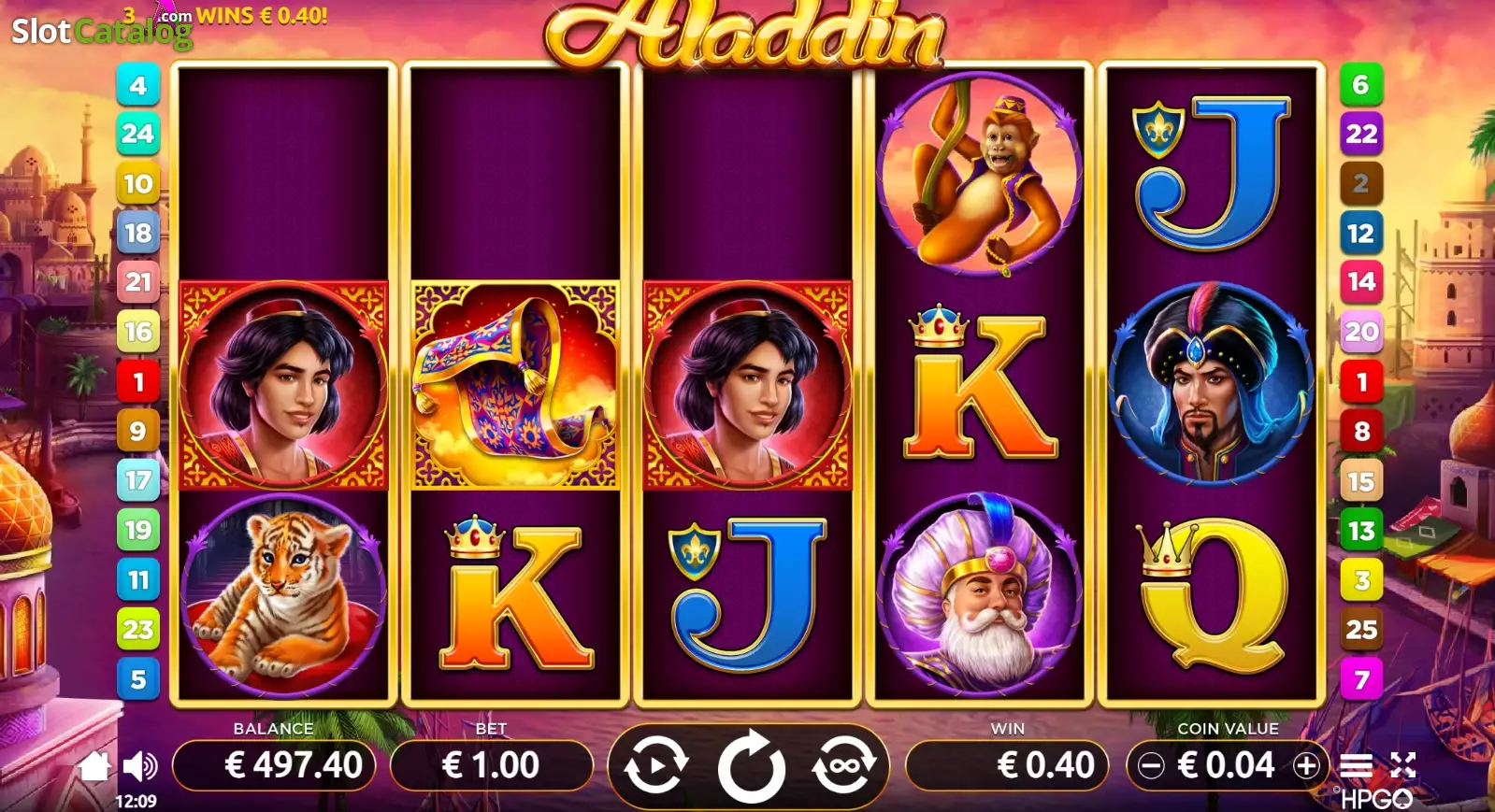Open the hamburger menu beside coin value

click(x=1356, y=766)
